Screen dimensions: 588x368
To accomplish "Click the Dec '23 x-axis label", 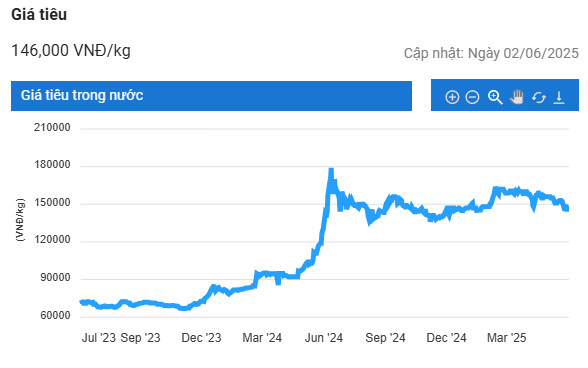I will point(201,338).
